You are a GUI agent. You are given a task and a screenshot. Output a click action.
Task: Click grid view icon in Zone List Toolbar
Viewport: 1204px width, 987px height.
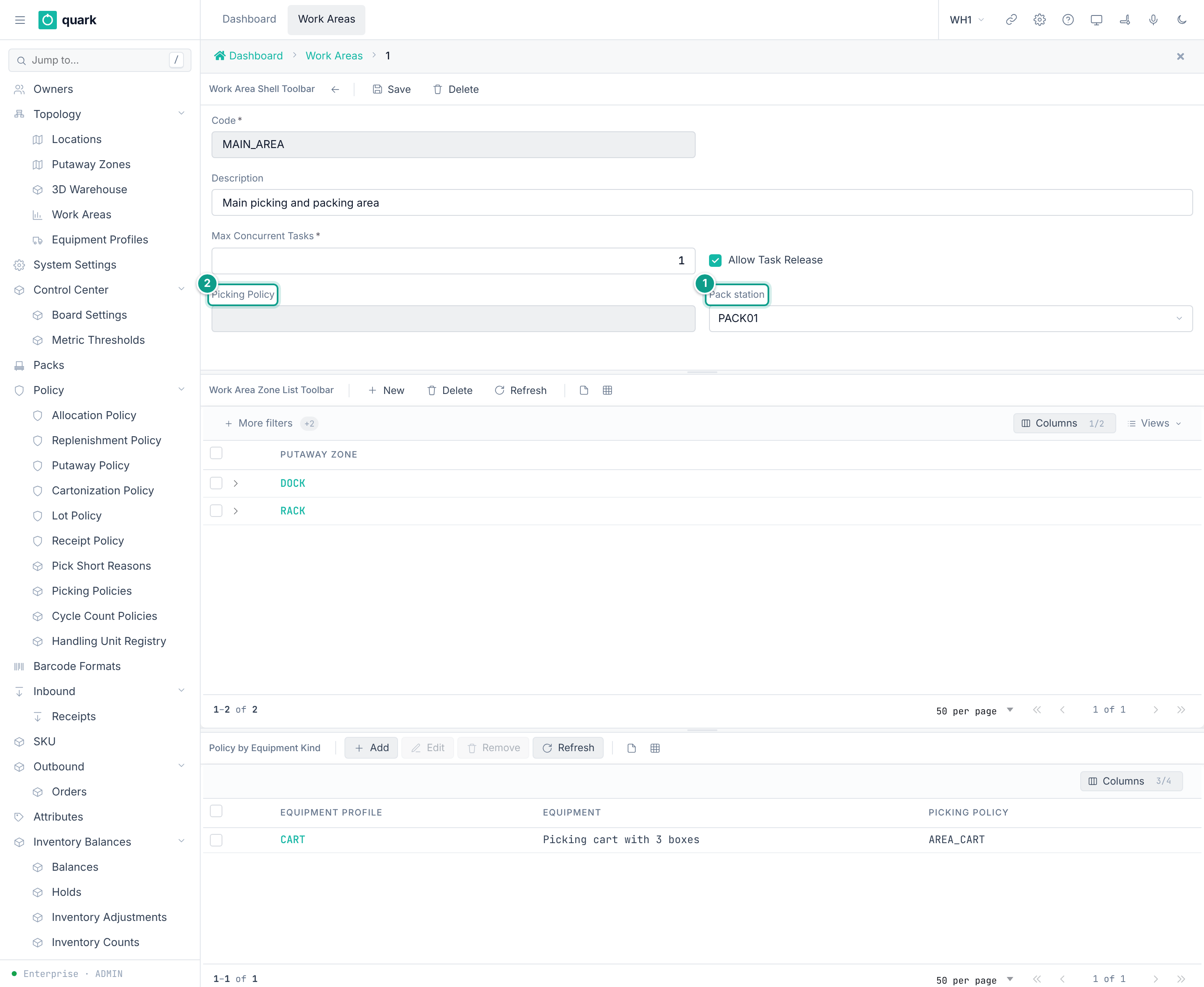click(x=607, y=391)
